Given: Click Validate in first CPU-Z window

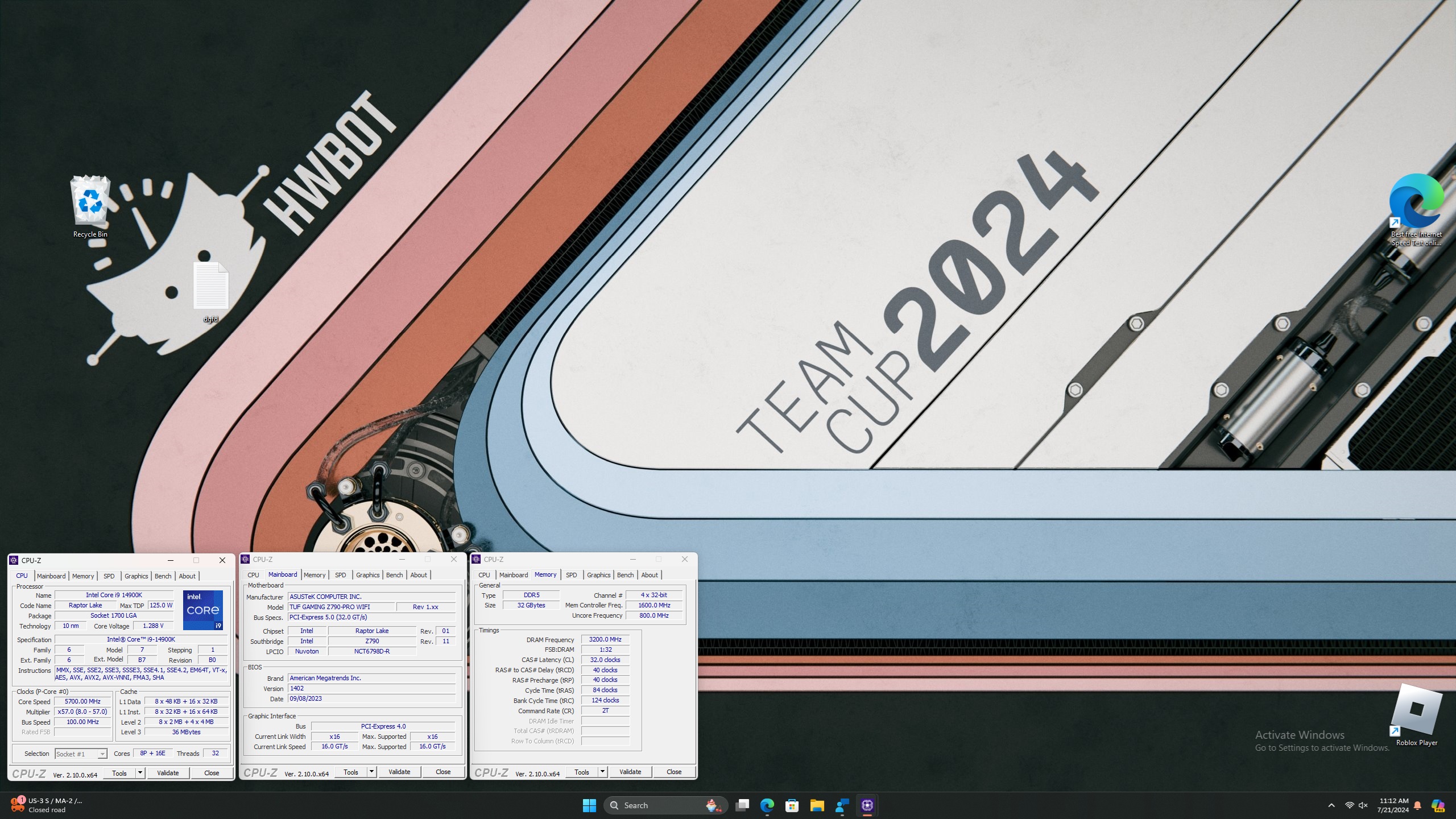Looking at the screenshot, I should 168,773.
